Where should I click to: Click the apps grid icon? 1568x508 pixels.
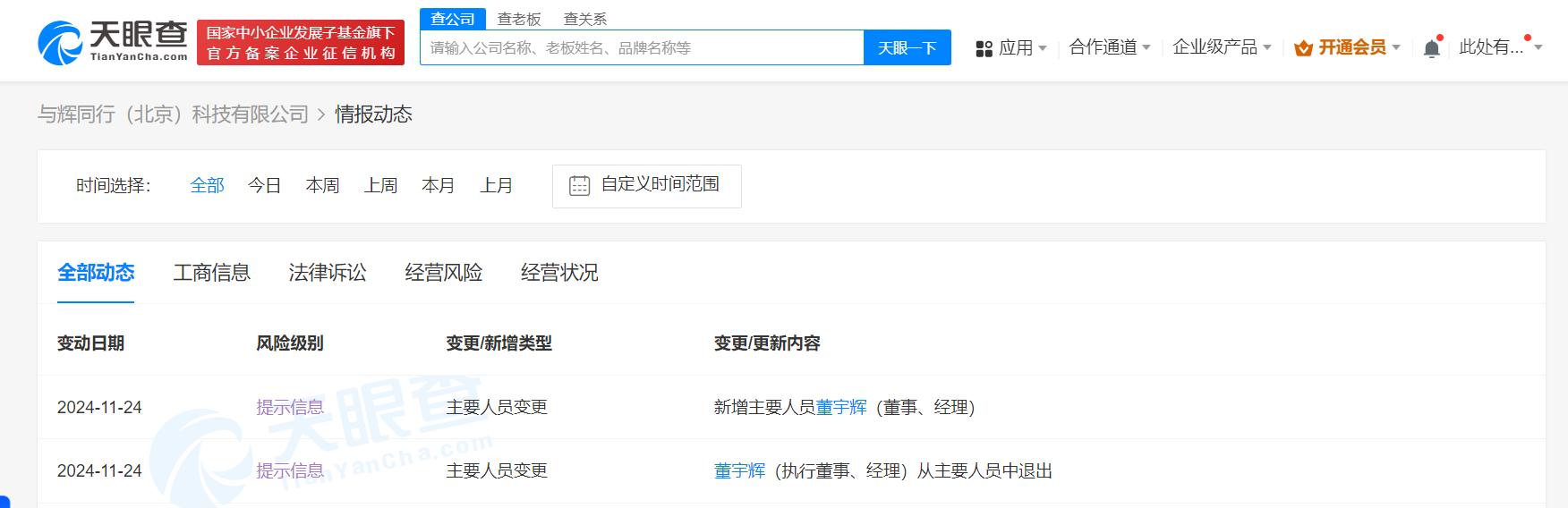[x=984, y=48]
